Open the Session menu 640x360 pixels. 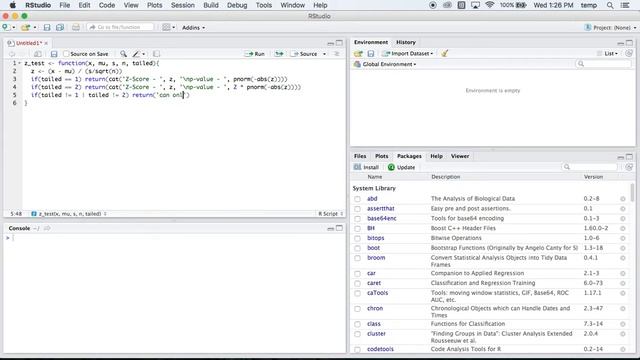[182, 5]
